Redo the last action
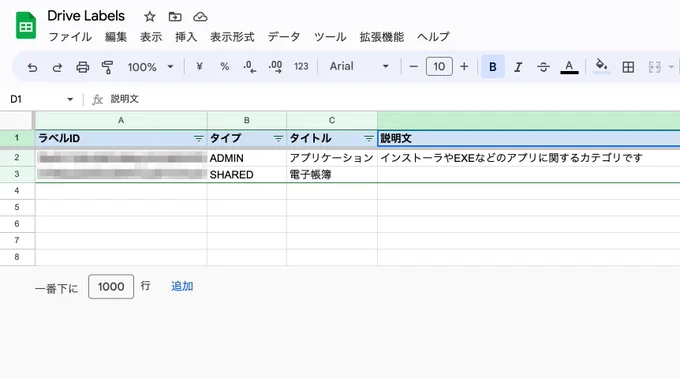The height and width of the screenshot is (379, 680). click(57, 67)
